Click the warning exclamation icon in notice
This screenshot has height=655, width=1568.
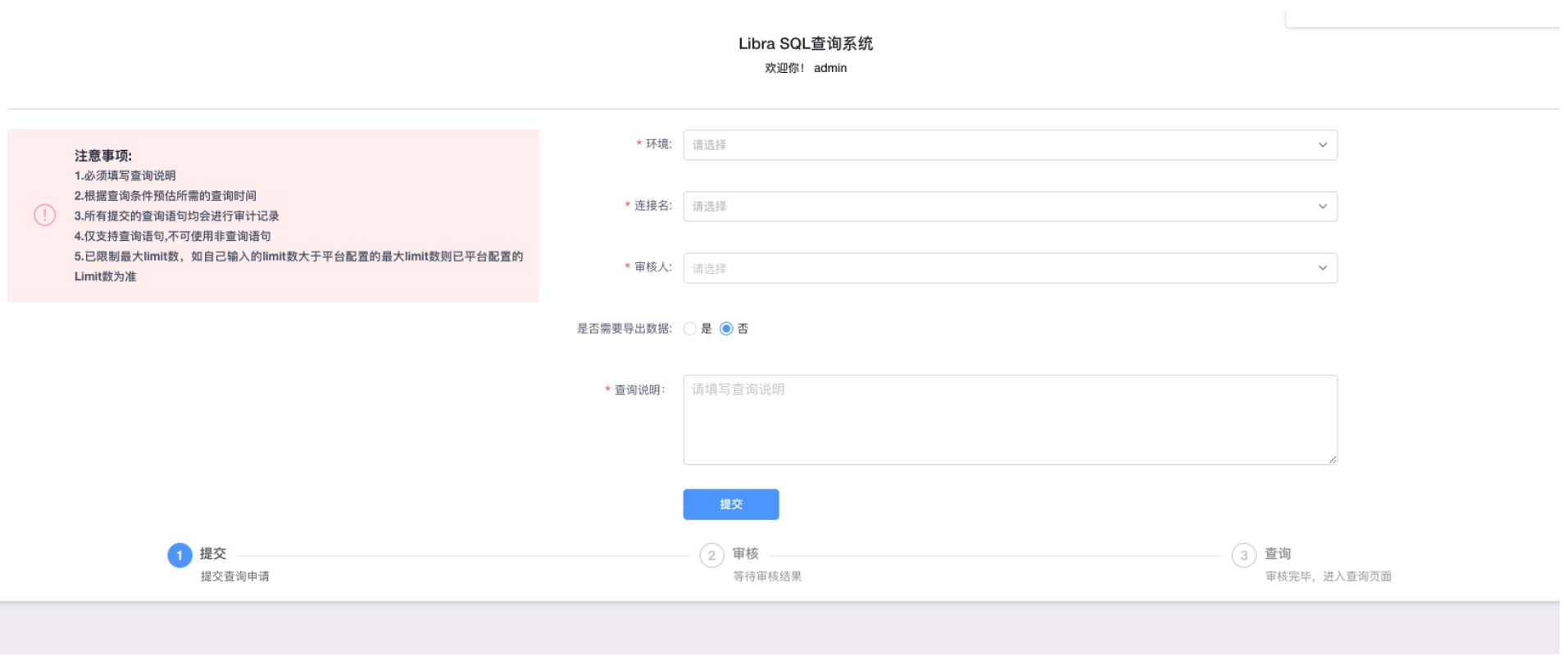(44, 215)
